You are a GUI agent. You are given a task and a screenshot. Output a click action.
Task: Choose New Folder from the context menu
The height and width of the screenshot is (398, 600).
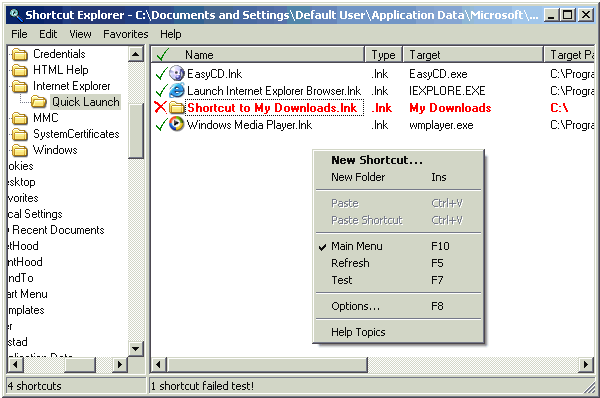(398, 177)
